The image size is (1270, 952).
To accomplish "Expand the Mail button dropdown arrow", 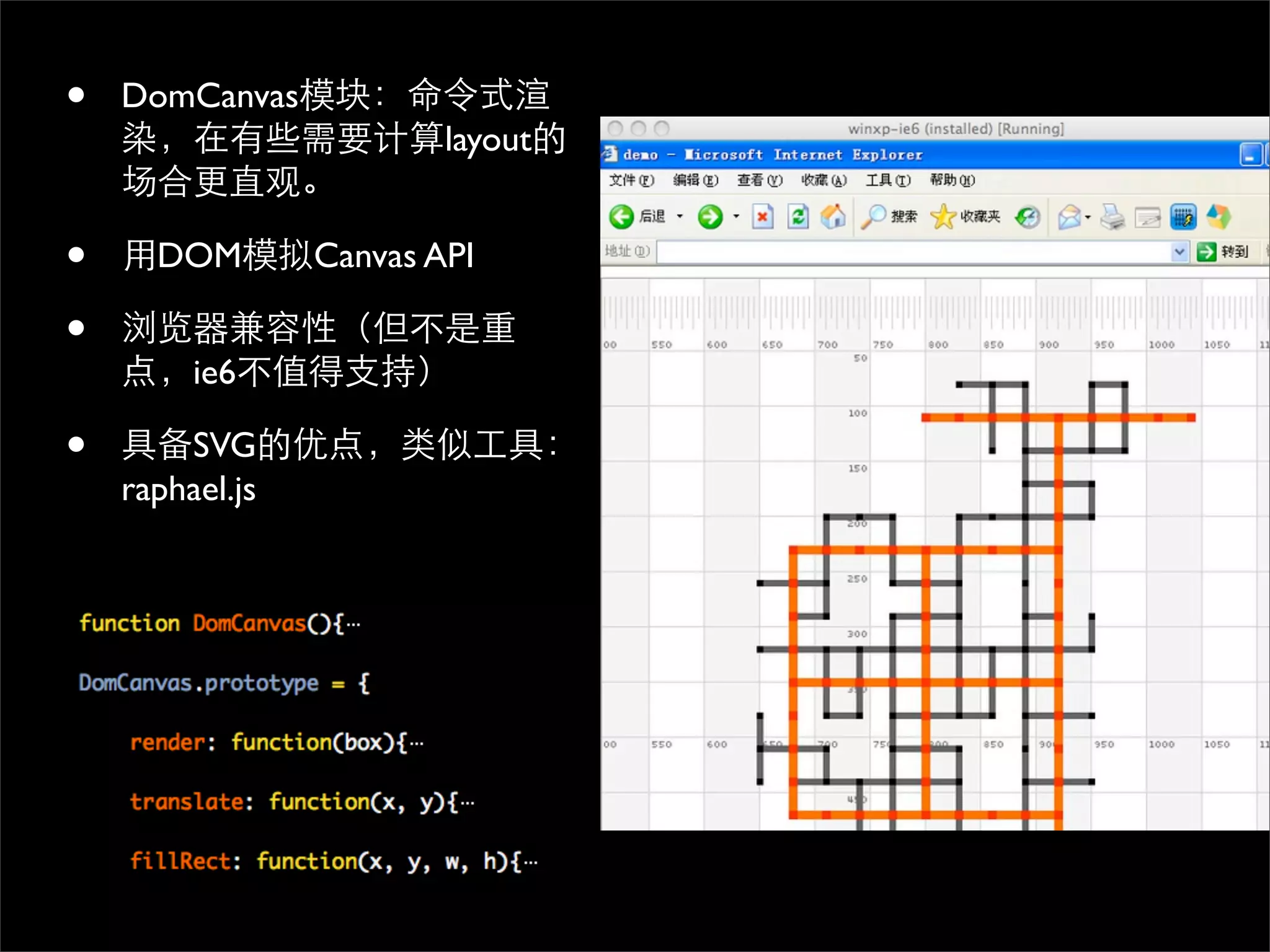I will pos(1088,217).
